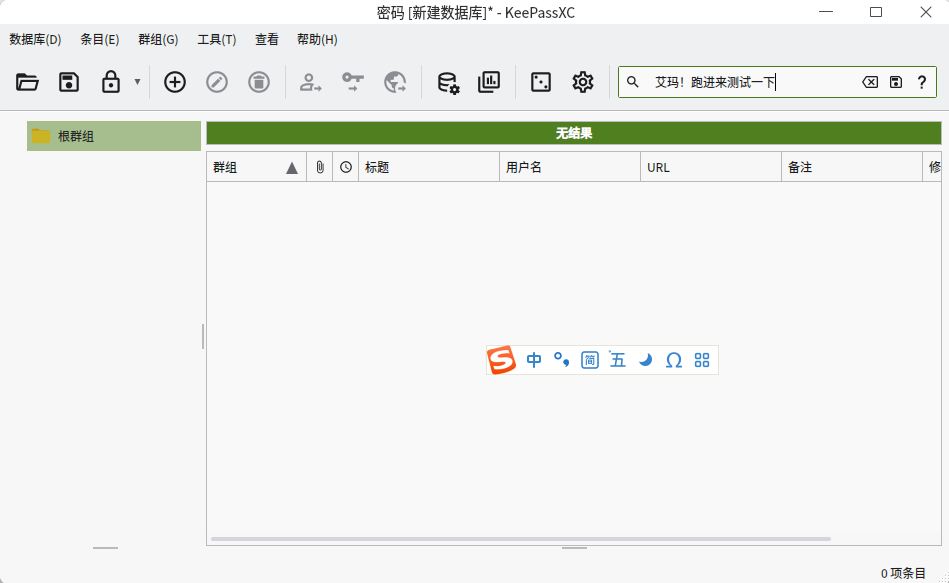
Task: Sort by 群组 column header
Action: tap(256, 168)
